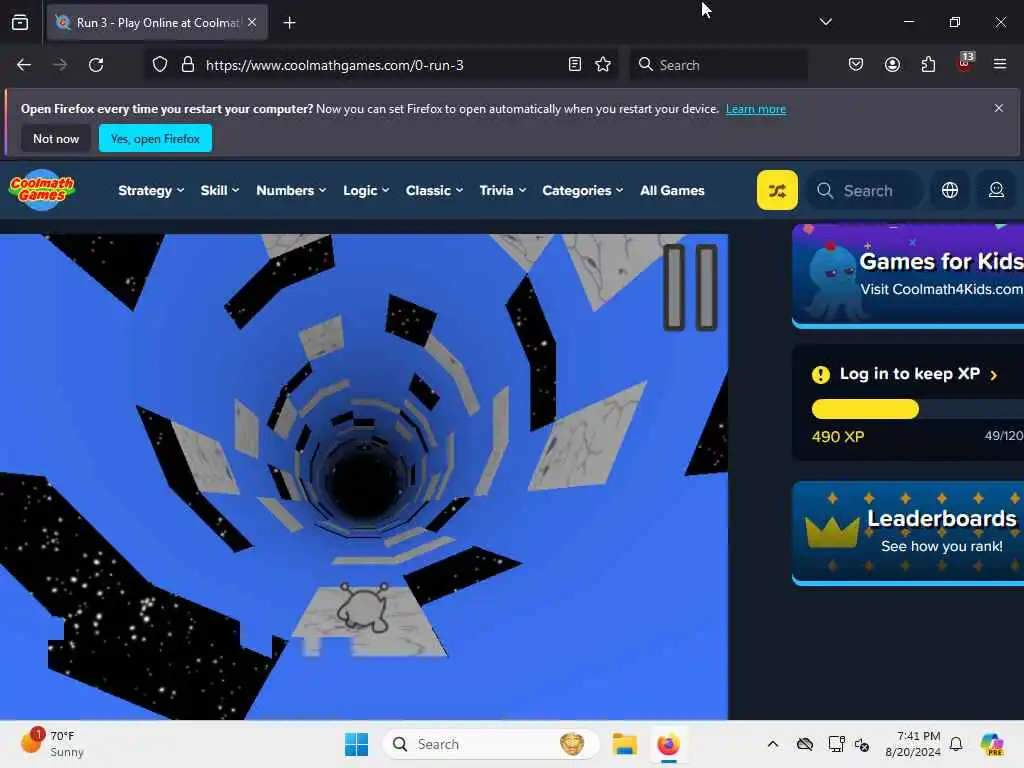Expand the Strategy menu
This screenshot has width=1024, height=768.
coord(151,191)
